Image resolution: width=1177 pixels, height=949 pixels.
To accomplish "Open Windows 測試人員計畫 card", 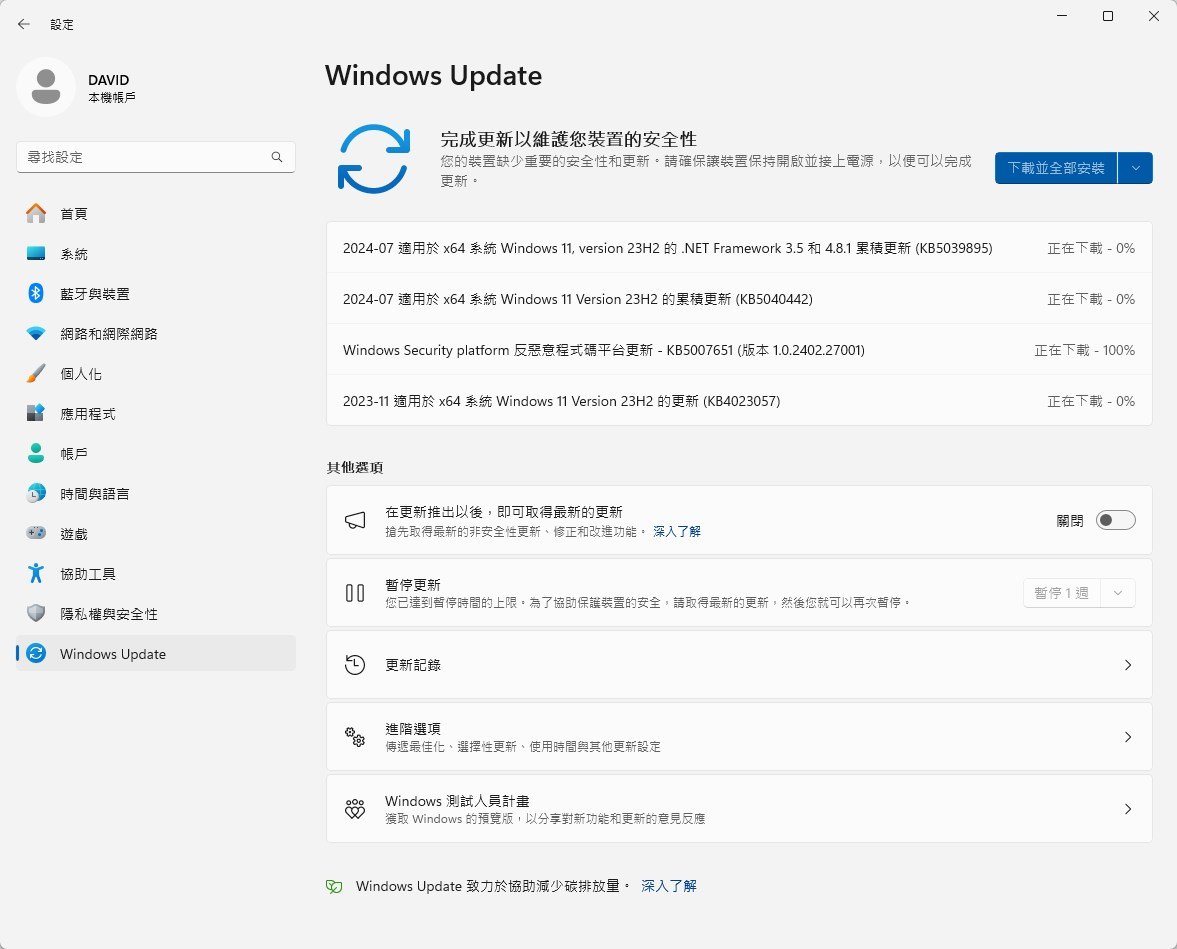I will pos(739,809).
